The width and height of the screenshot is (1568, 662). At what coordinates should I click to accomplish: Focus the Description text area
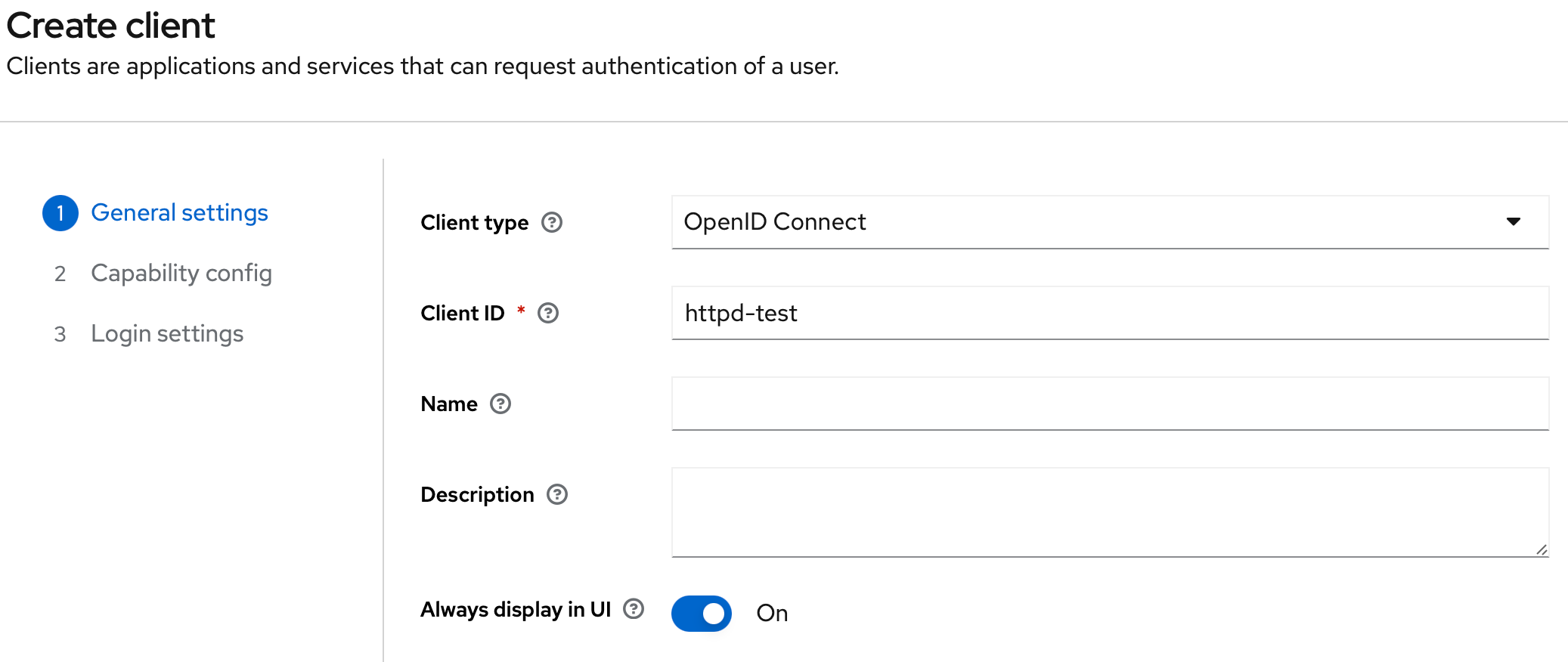click(x=1110, y=512)
